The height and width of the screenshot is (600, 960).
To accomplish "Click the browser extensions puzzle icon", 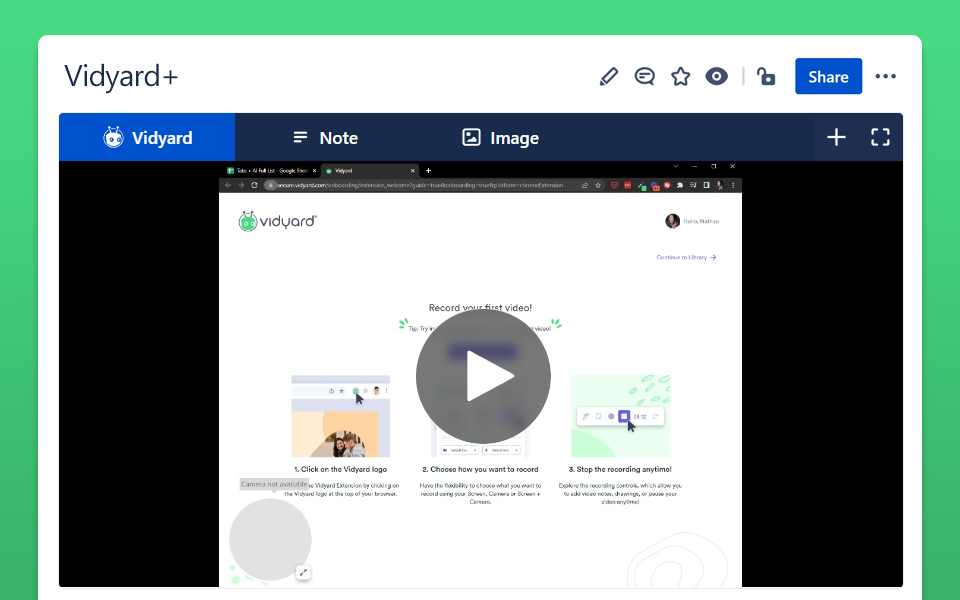I will point(680,185).
